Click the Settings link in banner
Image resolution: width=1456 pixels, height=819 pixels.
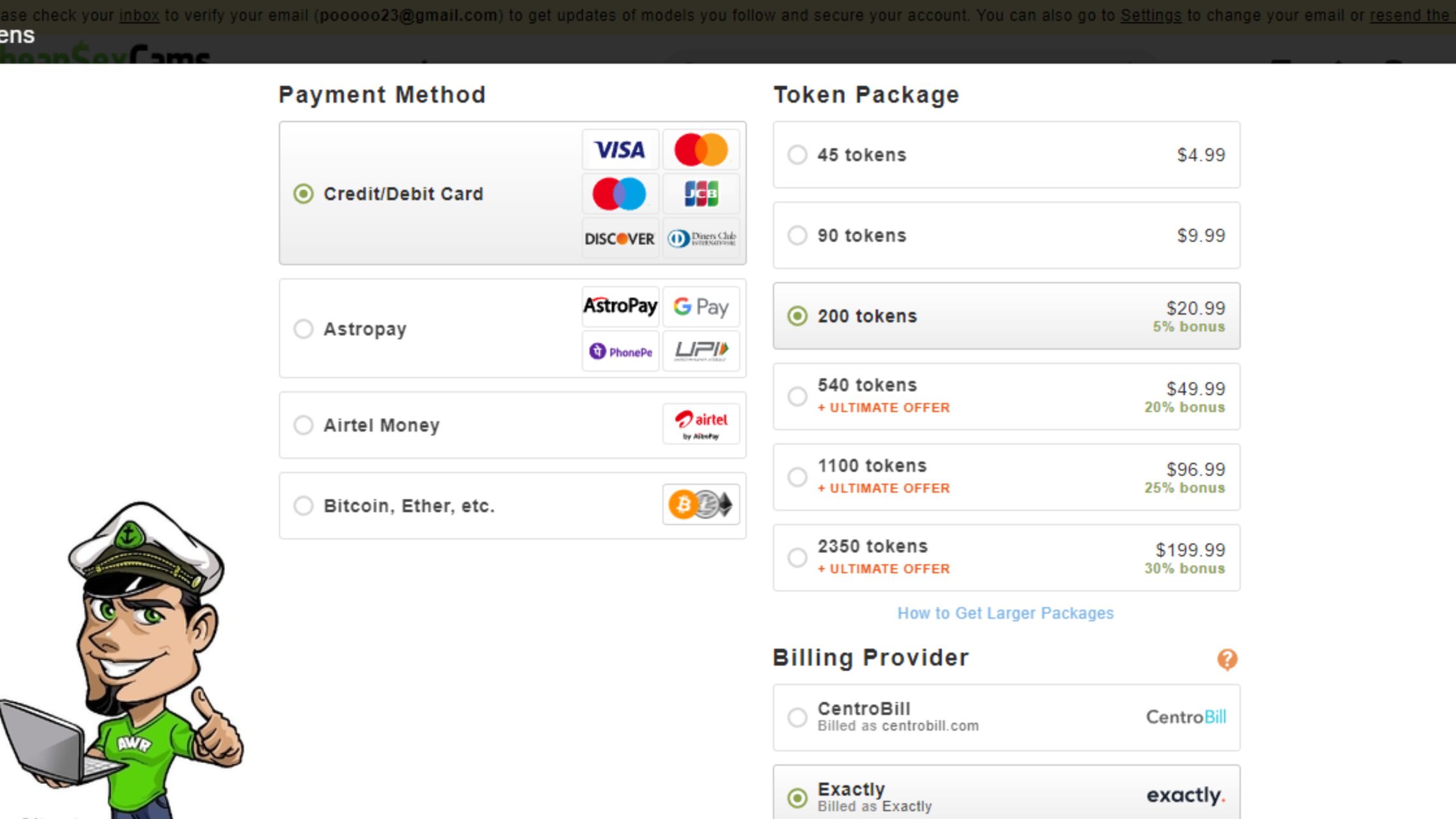pyautogui.click(x=1150, y=15)
